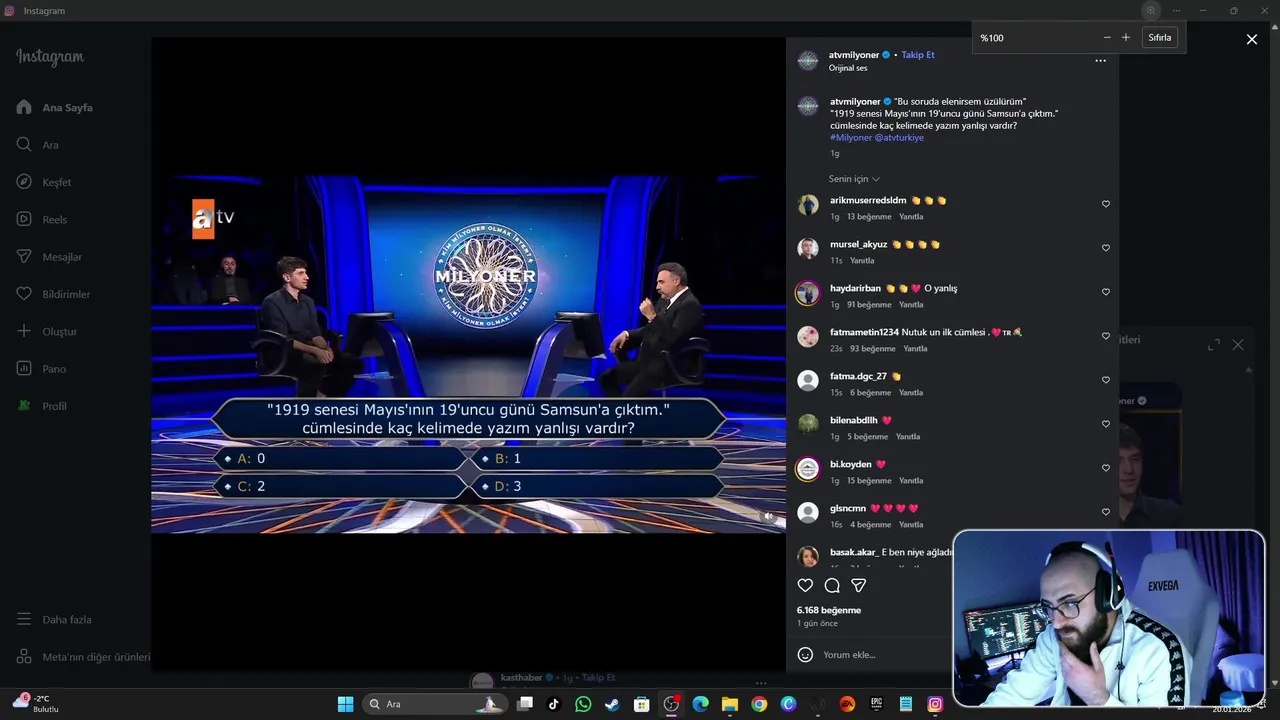Click the taskbar weather widget Bulutlu
1280x720 pixels.
click(x=35, y=704)
